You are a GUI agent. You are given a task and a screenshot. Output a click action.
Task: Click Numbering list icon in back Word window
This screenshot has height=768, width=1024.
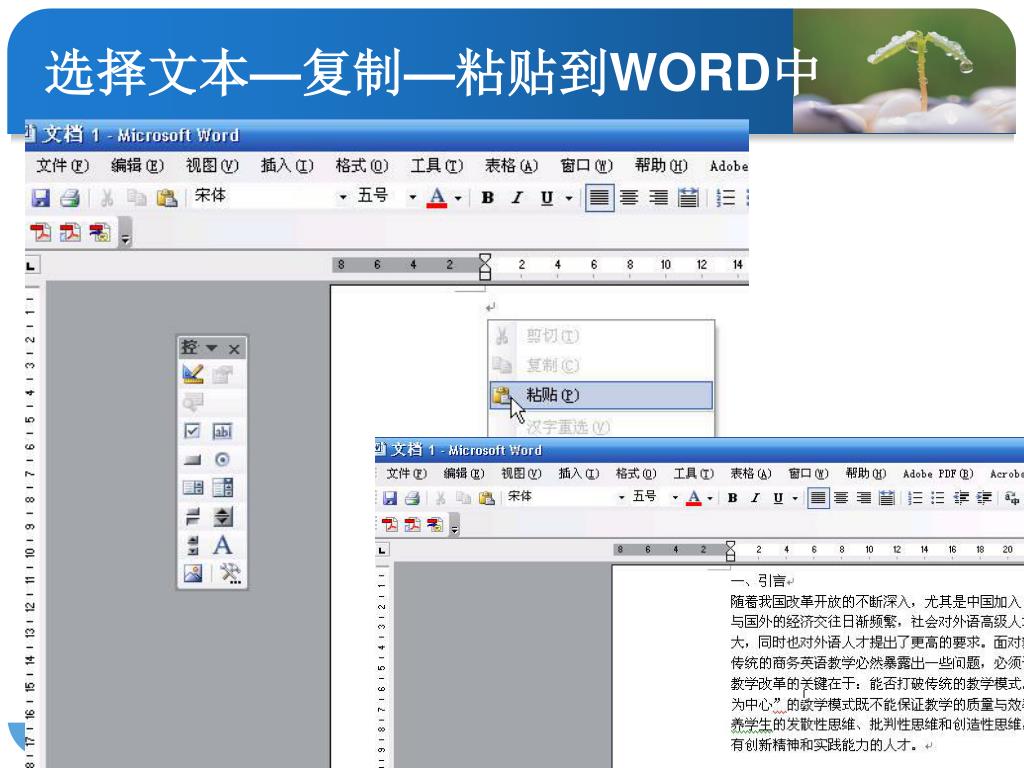tap(725, 197)
